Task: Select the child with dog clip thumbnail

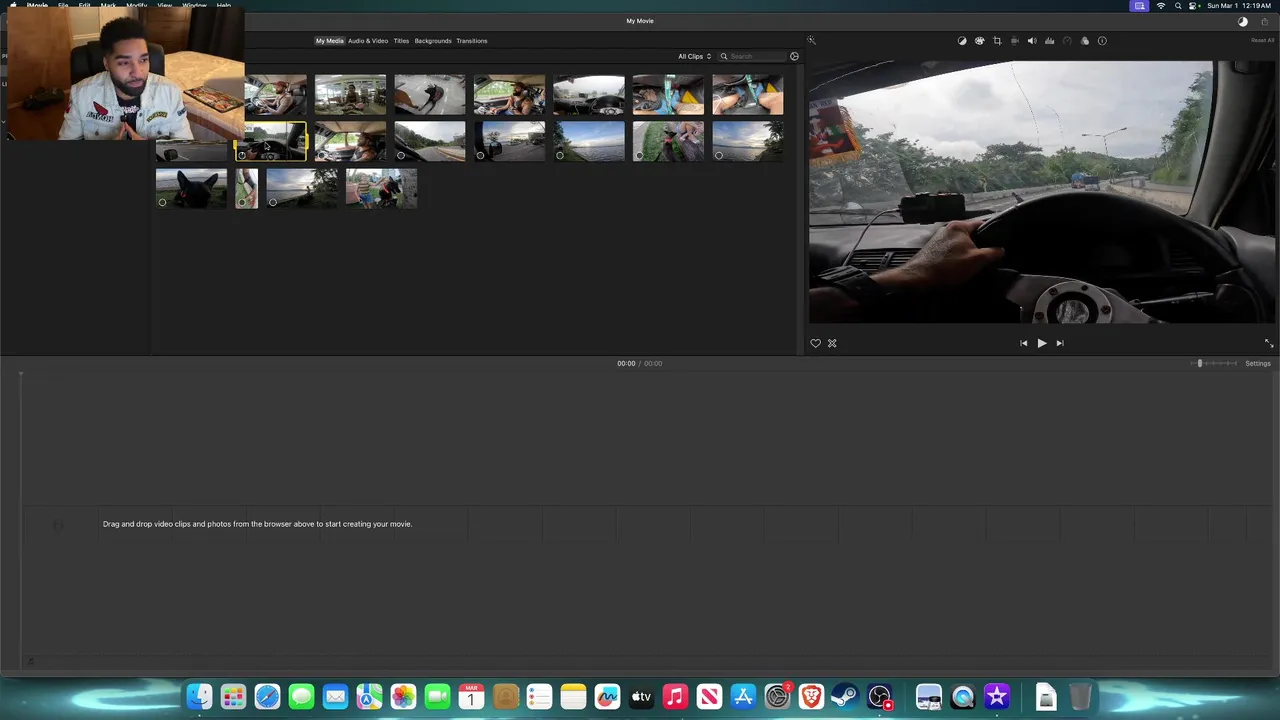Action: 381,188
